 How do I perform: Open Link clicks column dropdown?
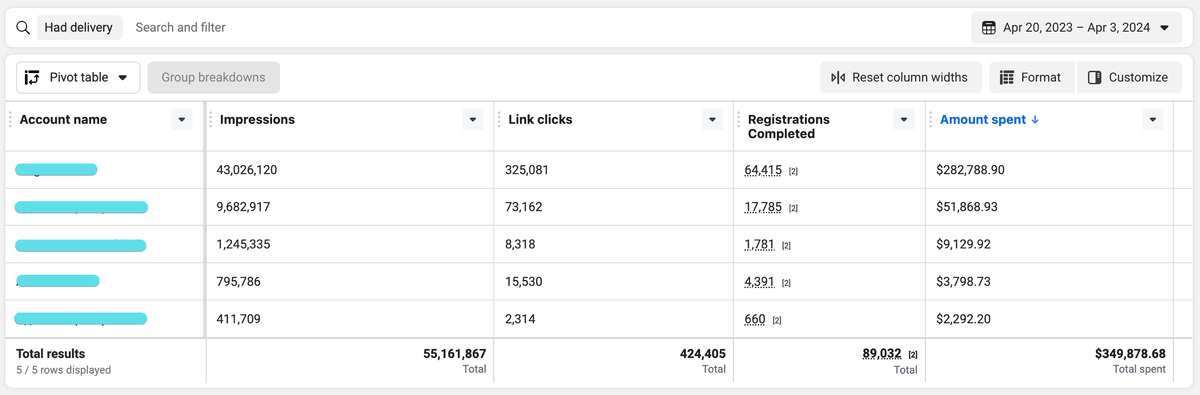click(x=712, y=119)
